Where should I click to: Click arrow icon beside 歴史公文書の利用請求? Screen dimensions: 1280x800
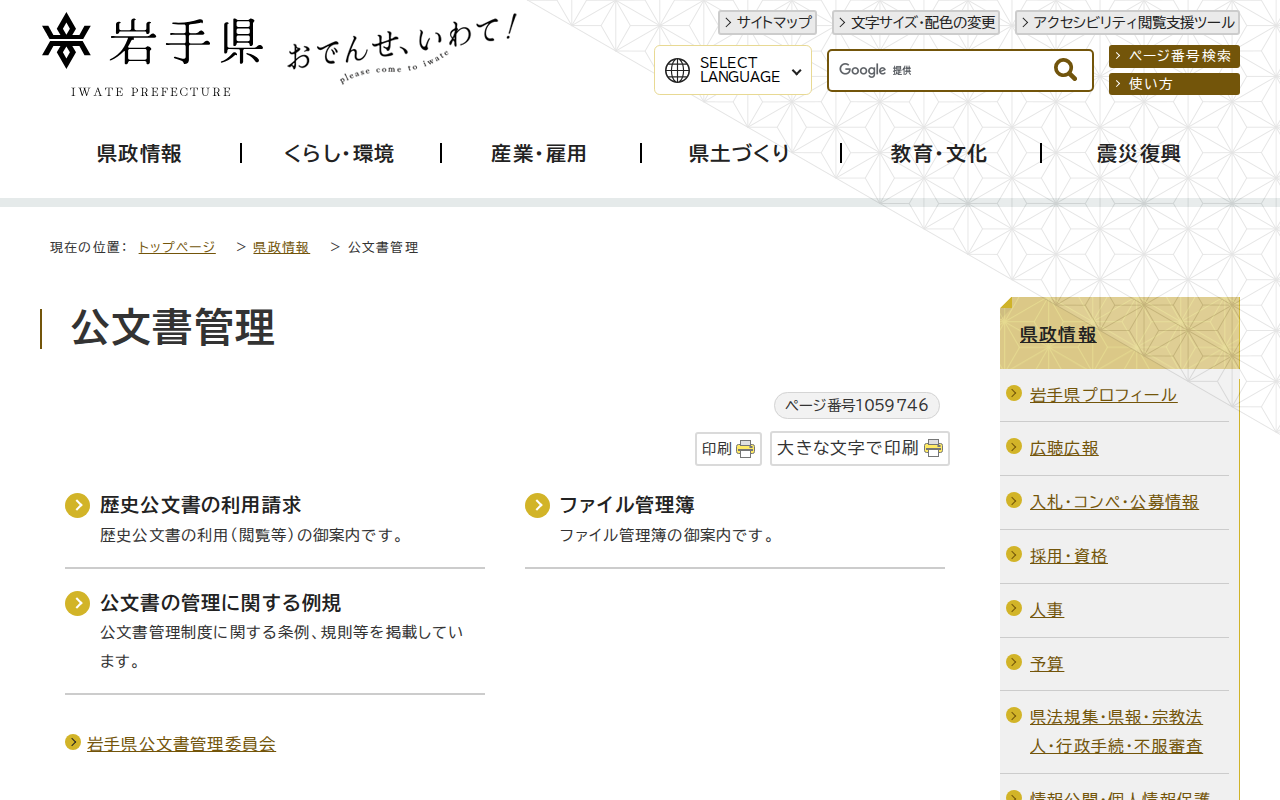pos(78,505)
